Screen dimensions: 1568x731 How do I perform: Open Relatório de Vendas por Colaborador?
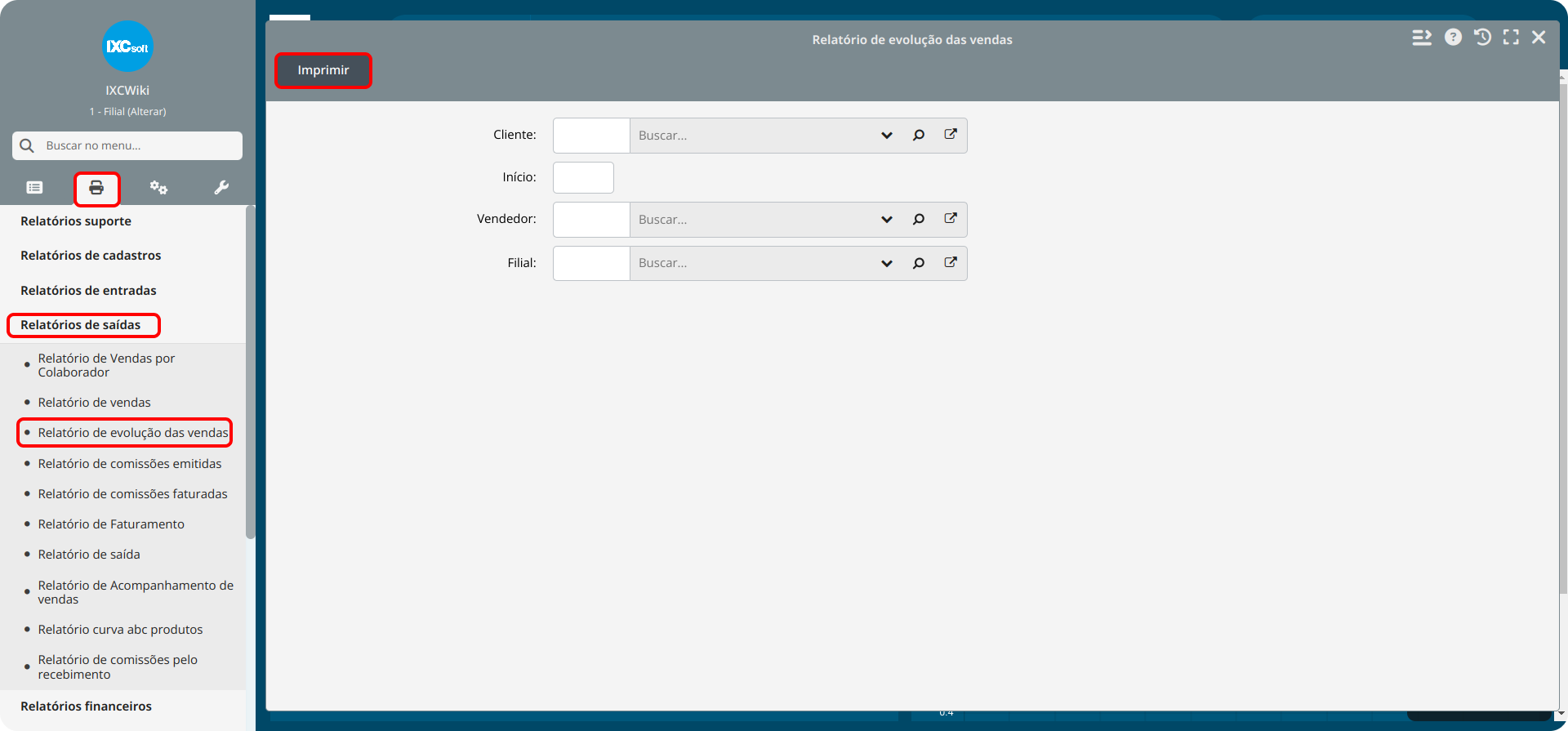(106, 365)
